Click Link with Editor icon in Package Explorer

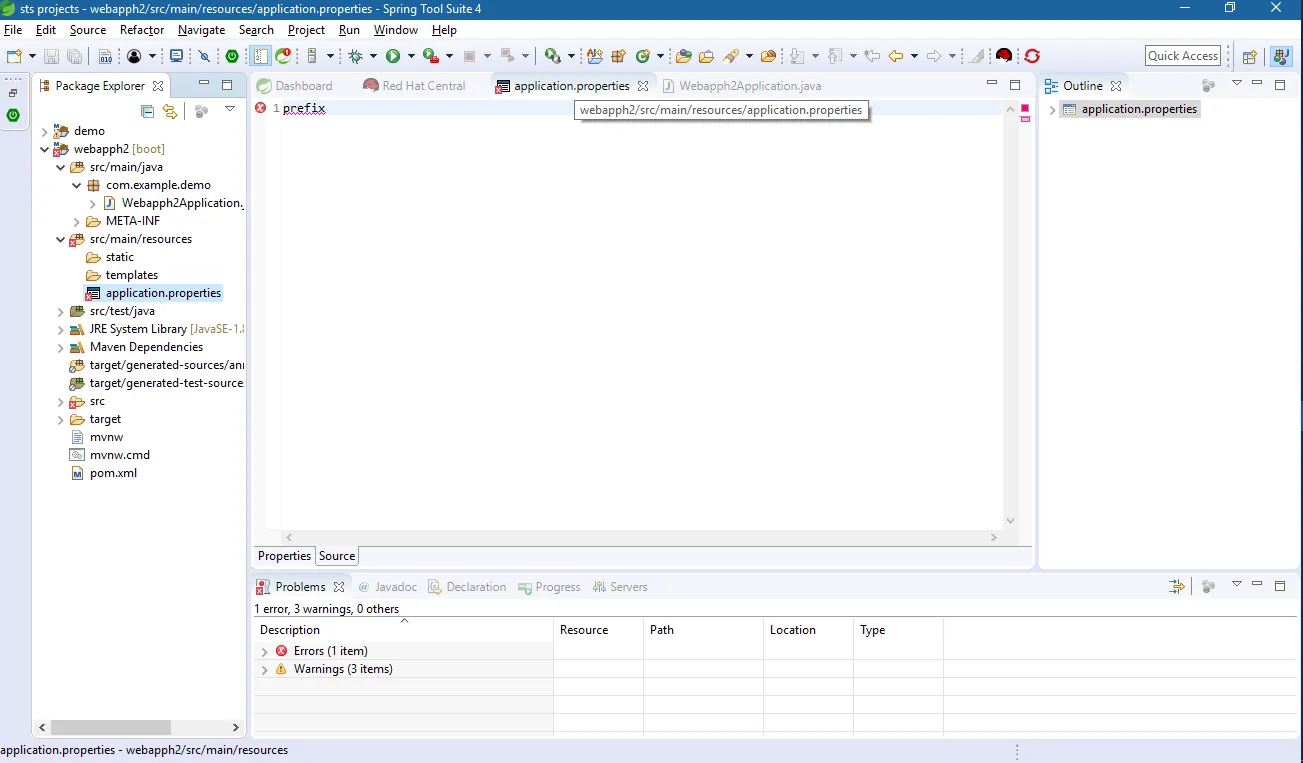tap(170, 111)
